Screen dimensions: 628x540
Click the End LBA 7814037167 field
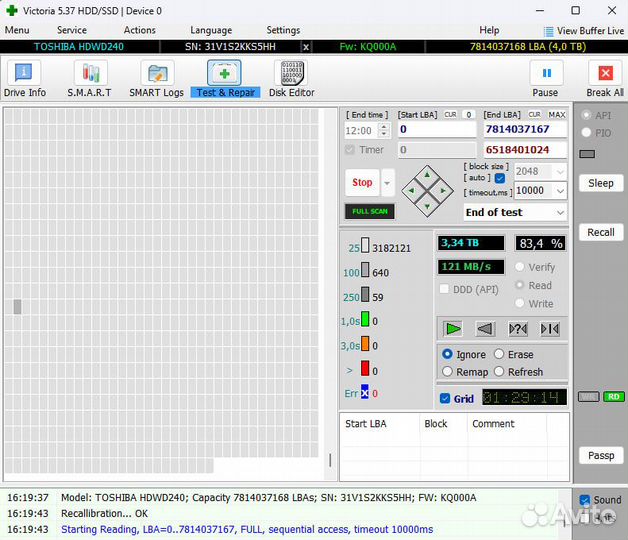point(525,129)
